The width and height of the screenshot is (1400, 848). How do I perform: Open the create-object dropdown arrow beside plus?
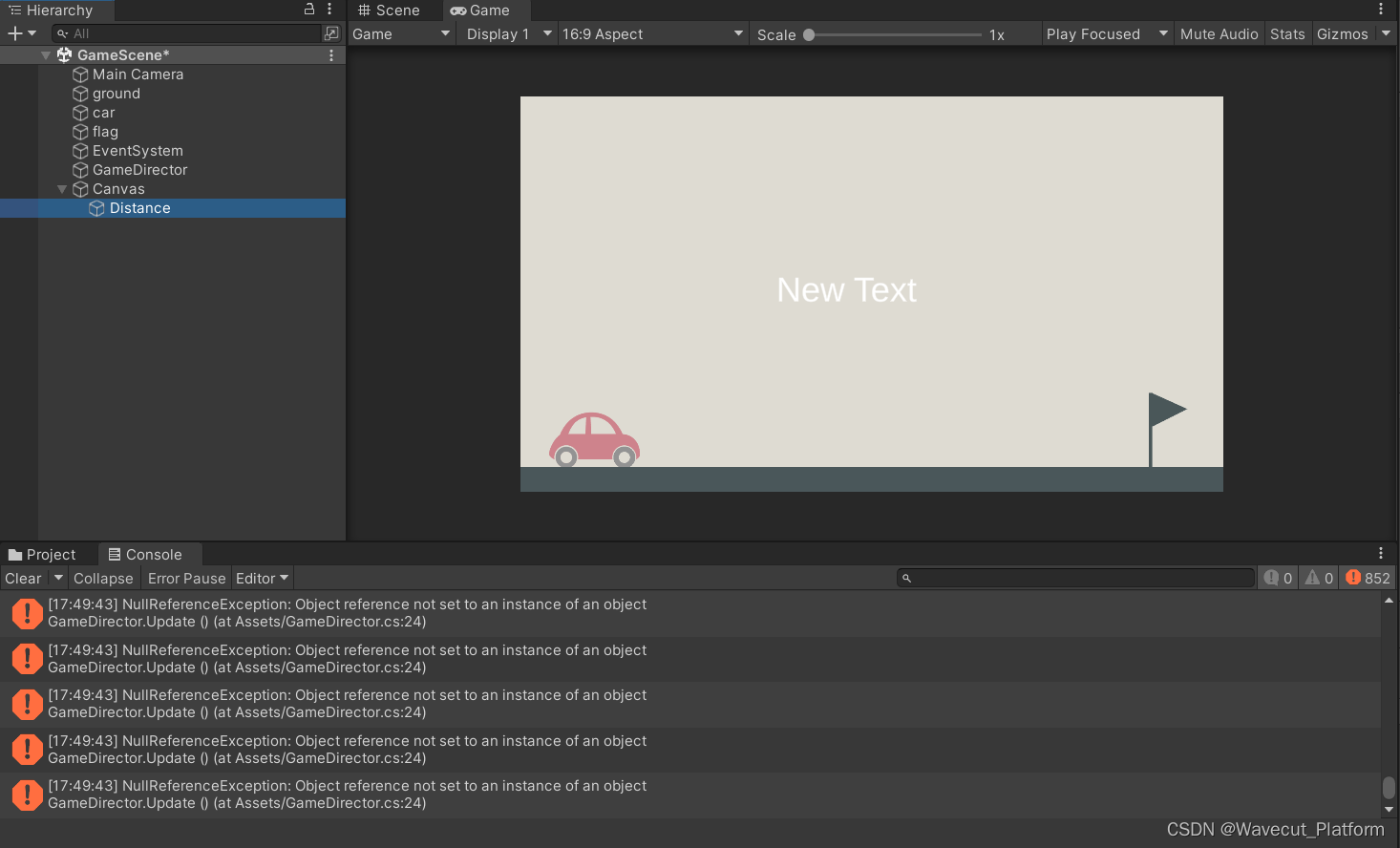pyautogui.click(x=32, y=33)
